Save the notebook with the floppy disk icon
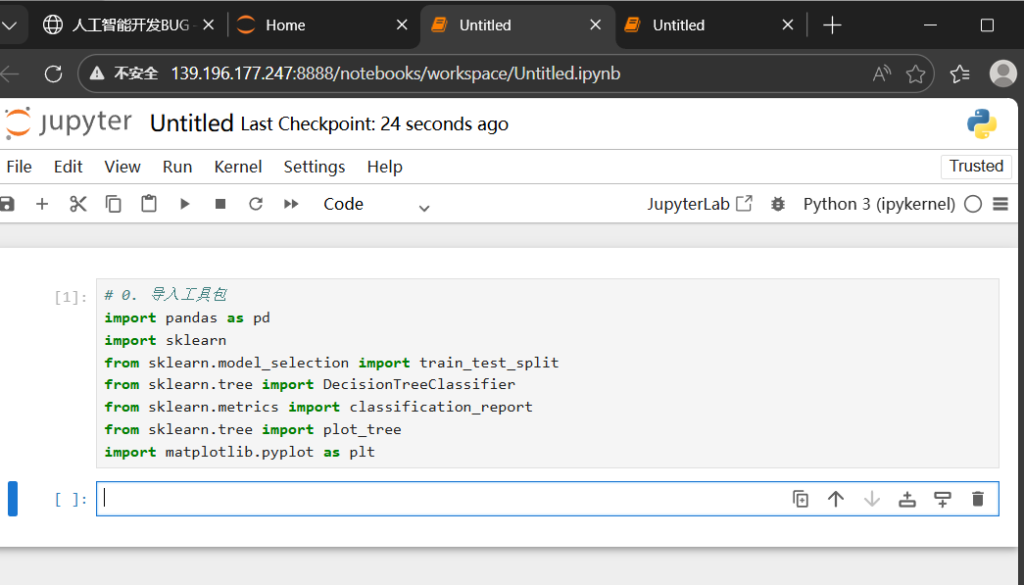This screenshot has height=585, width=1024. [7, 204]
